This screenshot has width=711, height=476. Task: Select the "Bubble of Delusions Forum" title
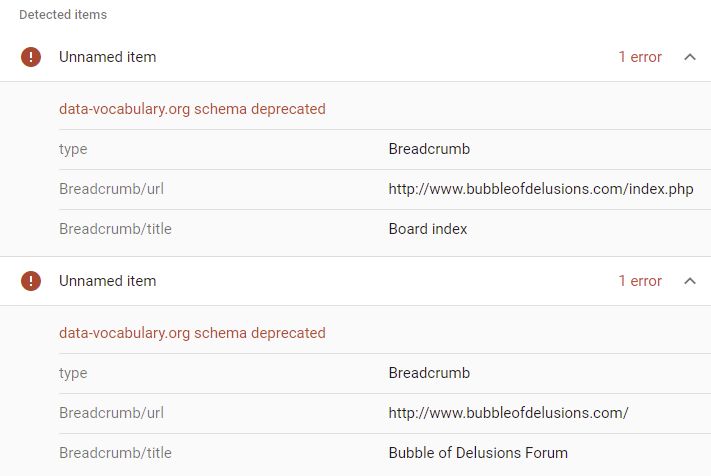tap(478, 453)
